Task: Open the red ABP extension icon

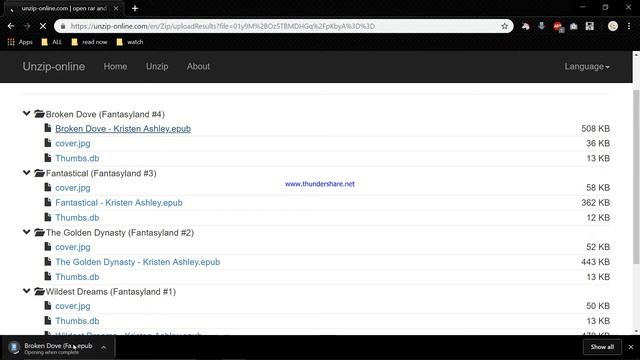Action: pos(558,27)
